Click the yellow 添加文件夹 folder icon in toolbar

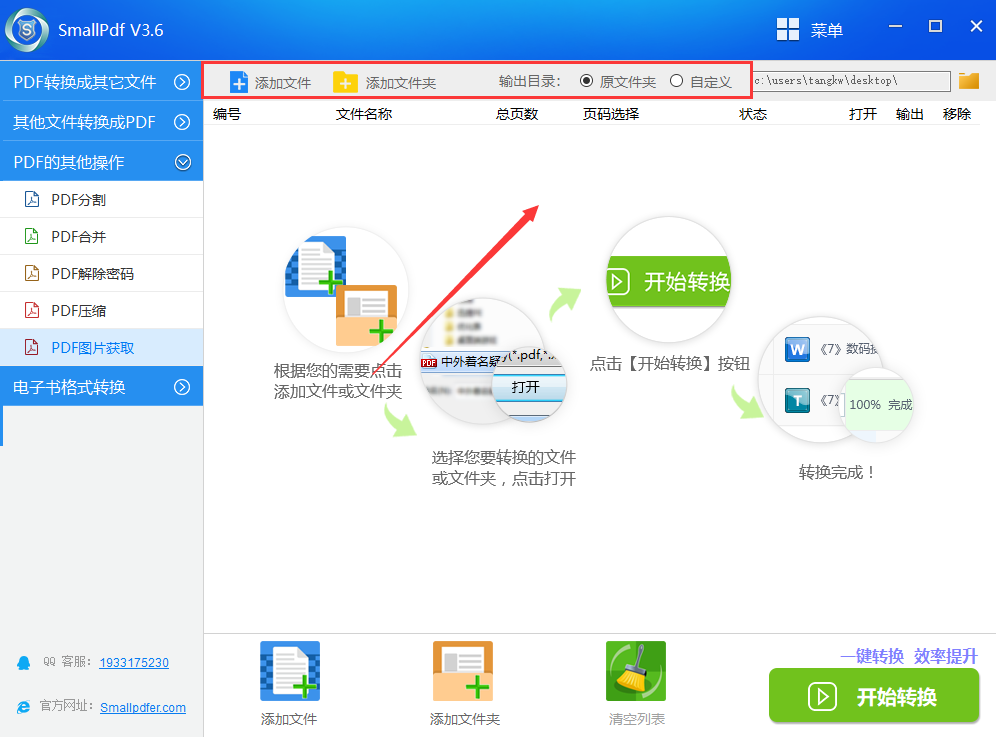345,82
